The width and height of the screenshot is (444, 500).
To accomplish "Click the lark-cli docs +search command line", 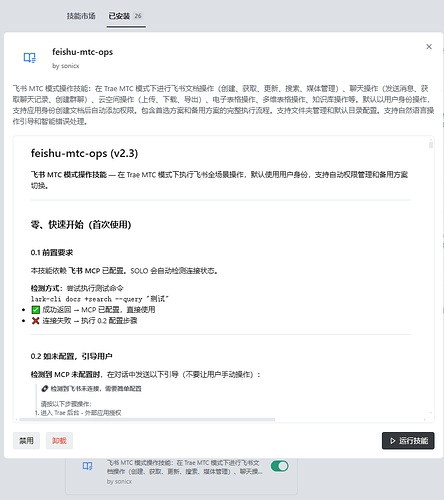I will (100, 299).
